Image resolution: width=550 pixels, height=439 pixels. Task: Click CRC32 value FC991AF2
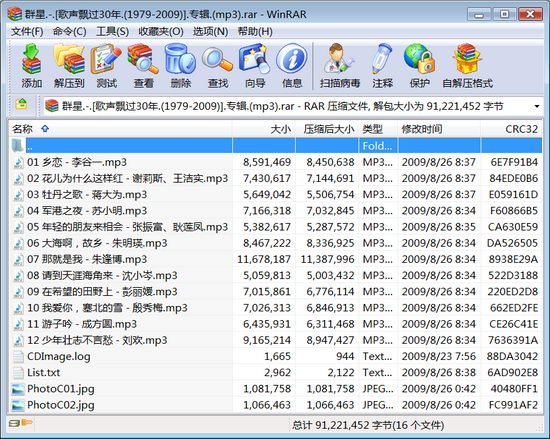point(514,405)
